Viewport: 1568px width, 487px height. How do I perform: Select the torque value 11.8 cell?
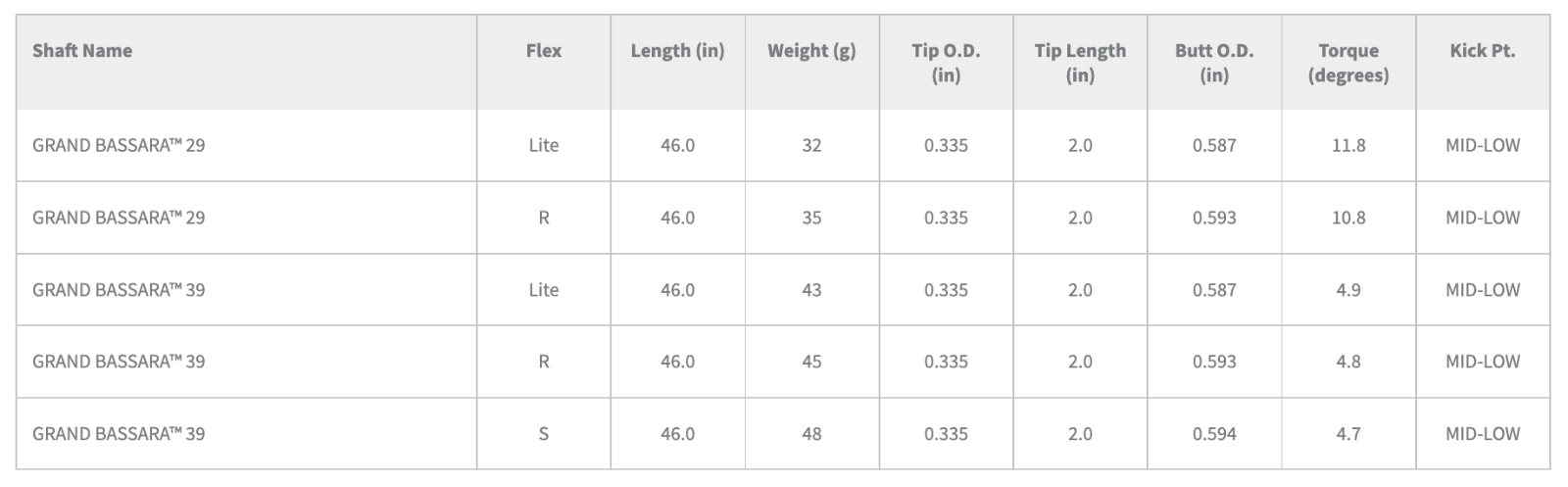coord(1348,145)
